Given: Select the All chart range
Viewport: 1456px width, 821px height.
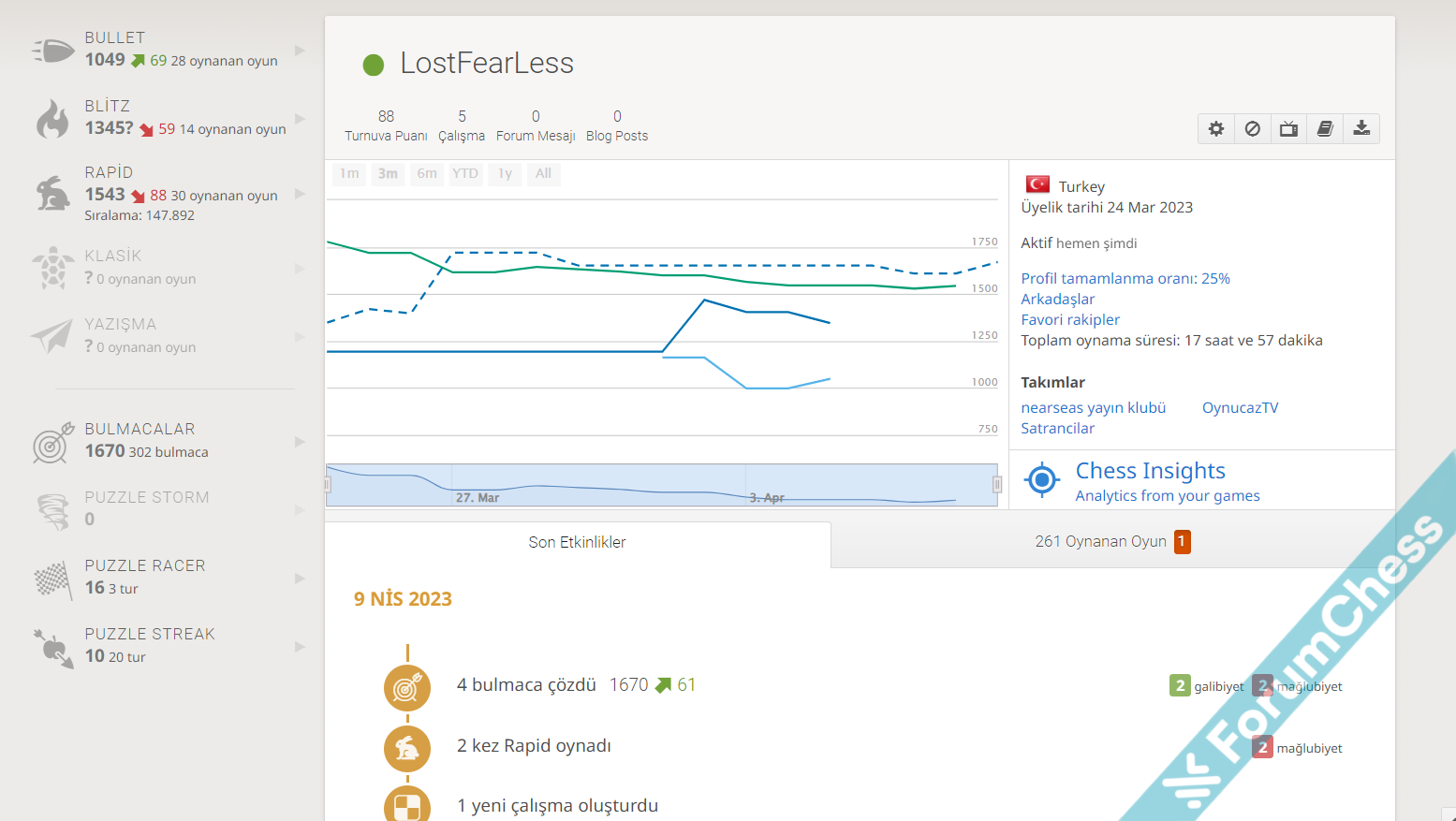Looking at the screenshot, I should pos(543,173).
